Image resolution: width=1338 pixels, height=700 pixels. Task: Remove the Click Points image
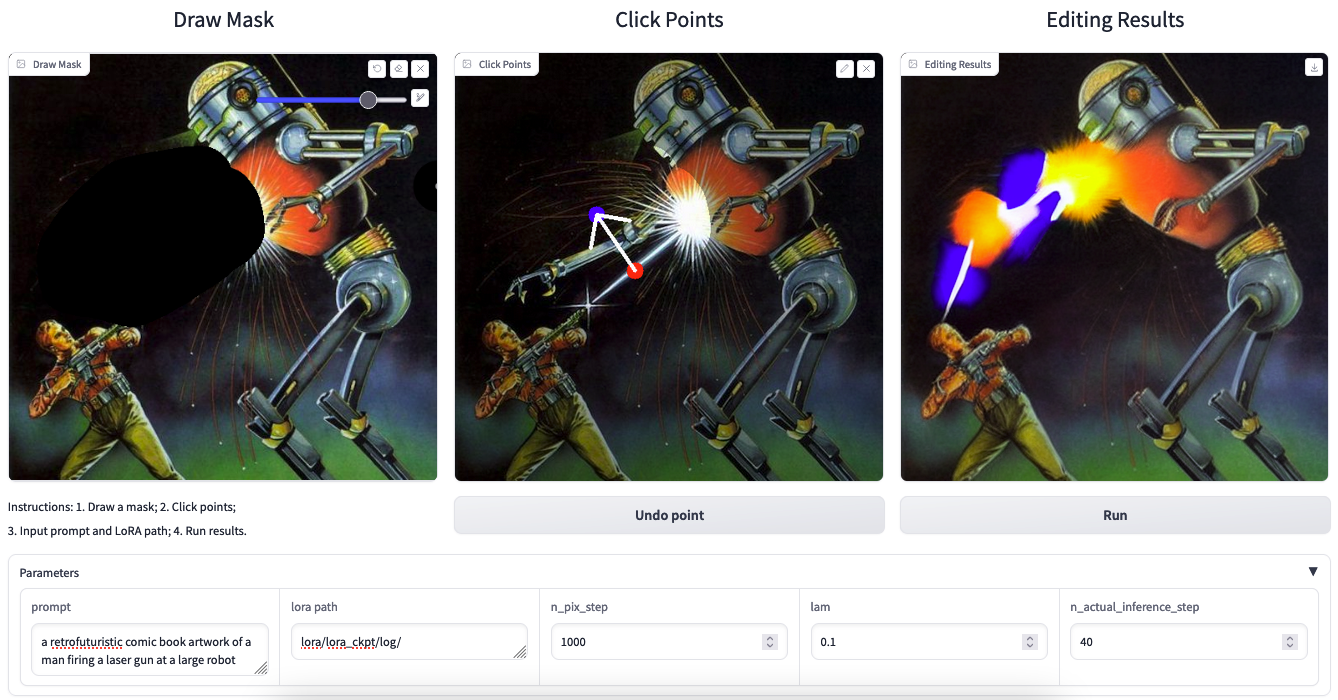(x=866, y=69)
